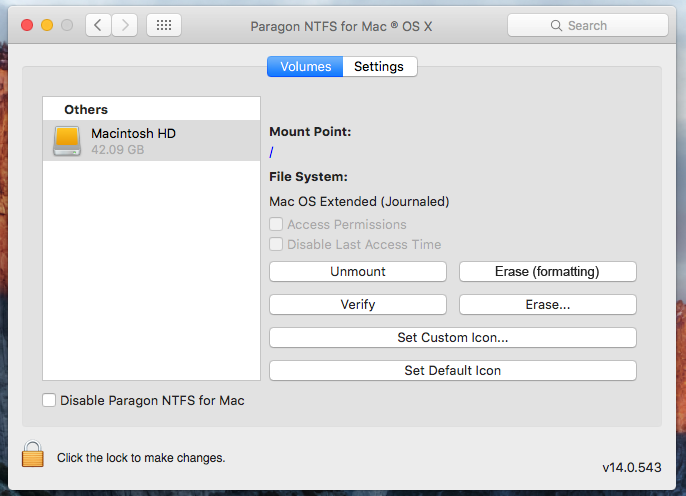Click Set Custom Icon... button

tap(452, 337)
